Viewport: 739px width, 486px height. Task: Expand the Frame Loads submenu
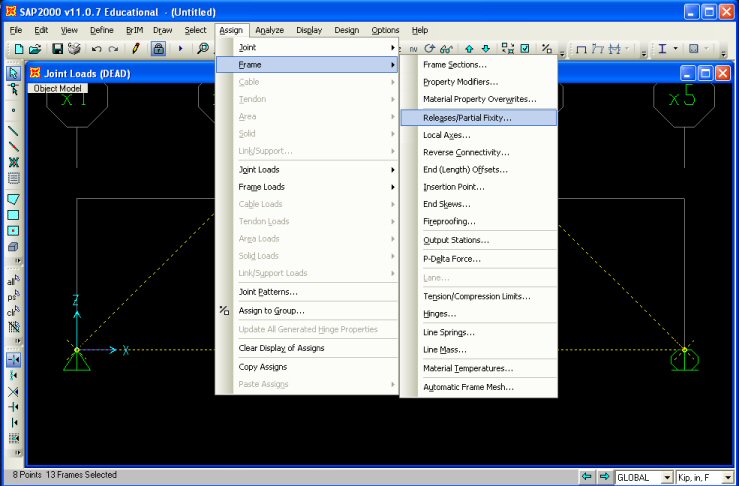coord(307,187)
